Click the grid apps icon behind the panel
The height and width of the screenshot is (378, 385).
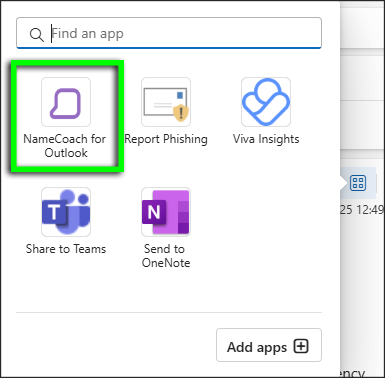click(x=358, y=183)
